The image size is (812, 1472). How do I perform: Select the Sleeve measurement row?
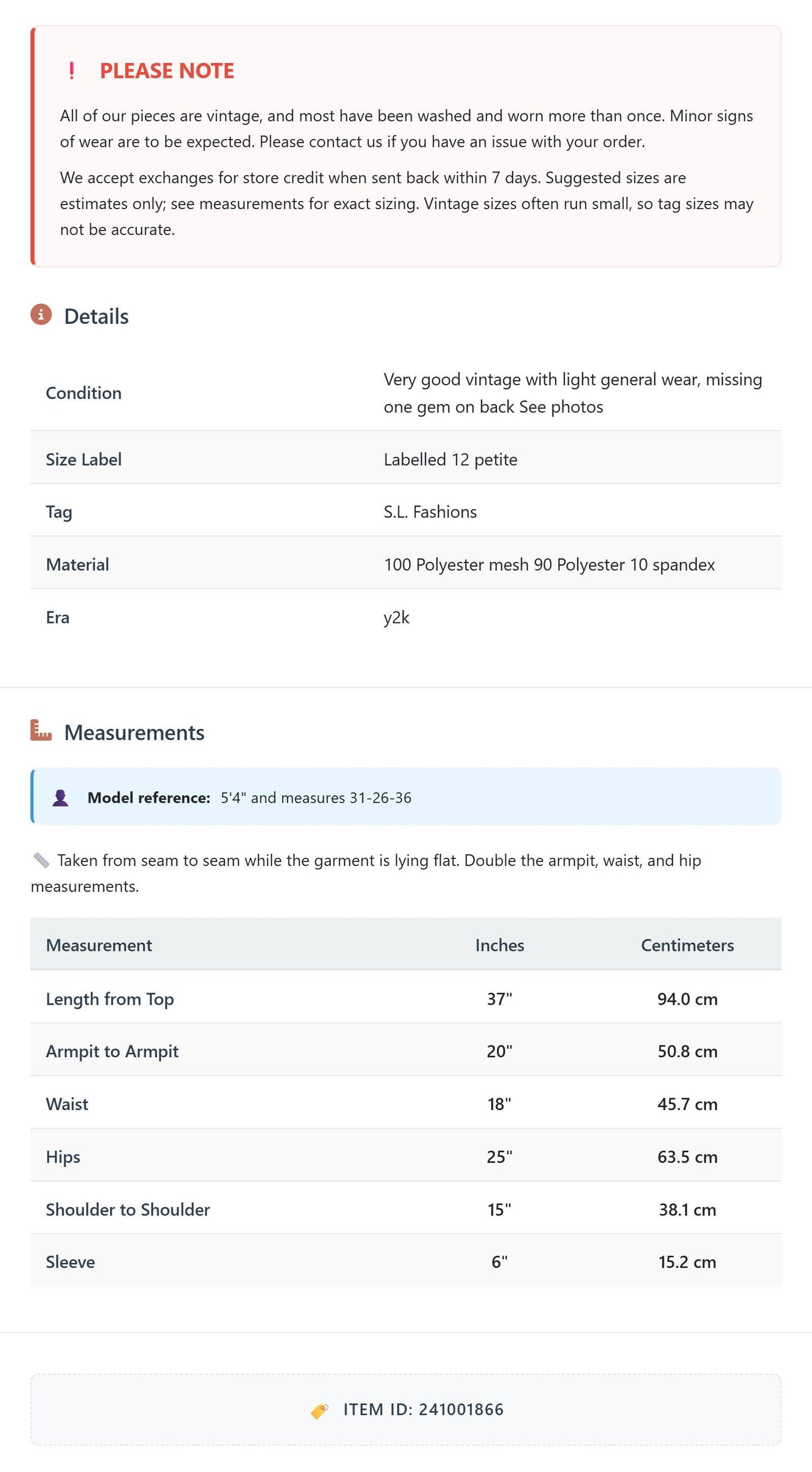[x=406, y=1261]
